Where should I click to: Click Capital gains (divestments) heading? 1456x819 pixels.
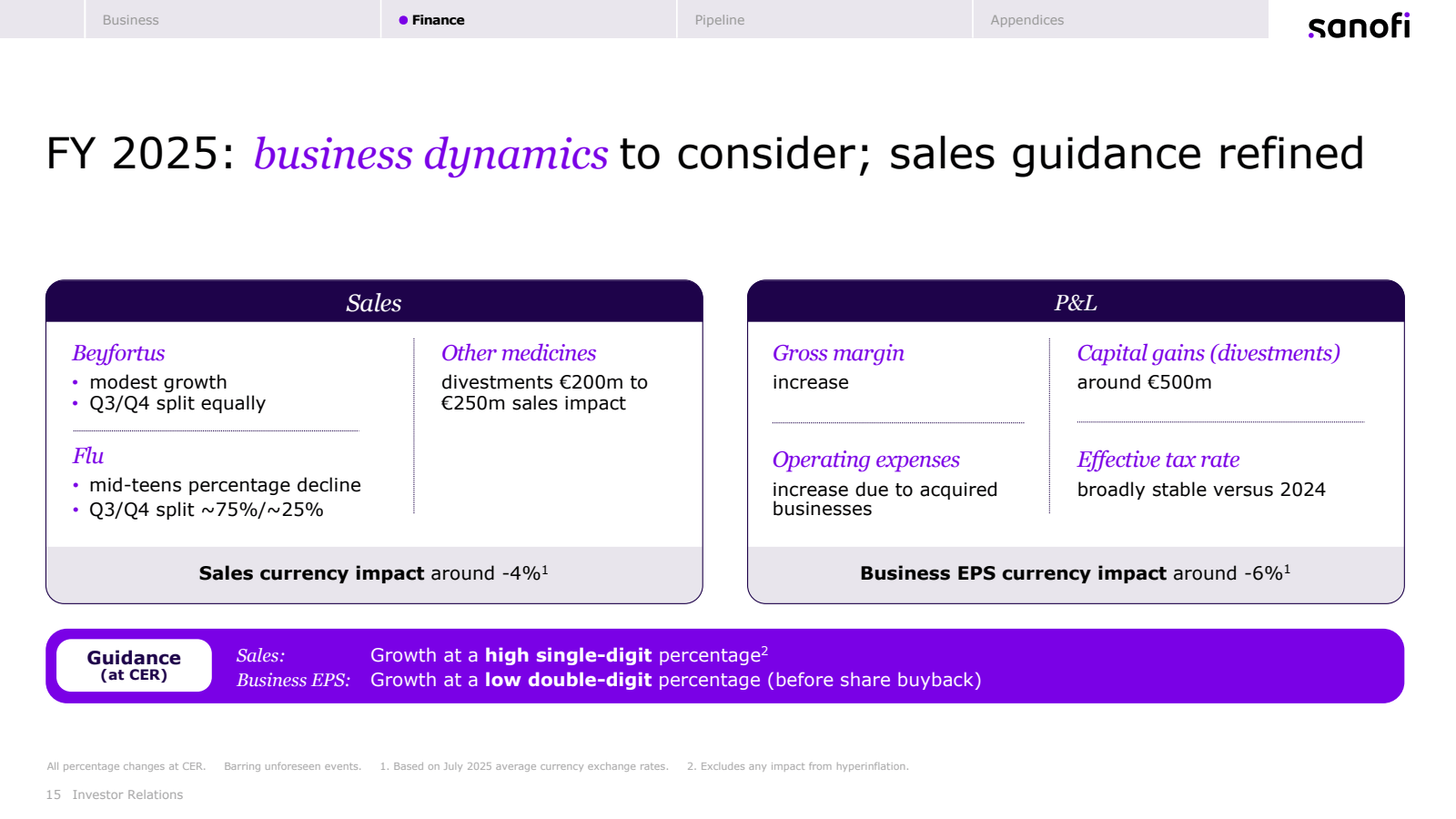[x=1208, y=353]
